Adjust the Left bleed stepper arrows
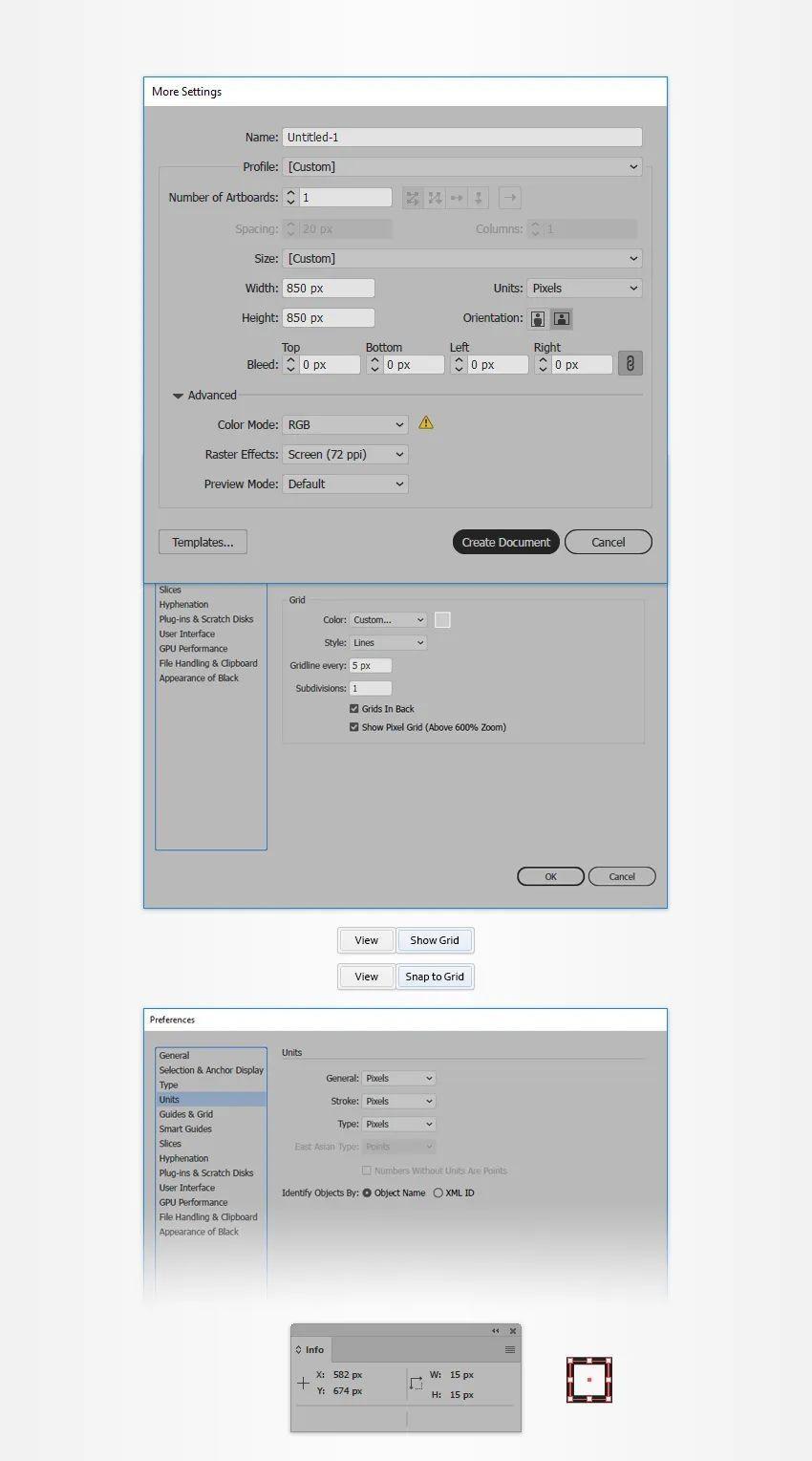 click(x=459, y=365)
